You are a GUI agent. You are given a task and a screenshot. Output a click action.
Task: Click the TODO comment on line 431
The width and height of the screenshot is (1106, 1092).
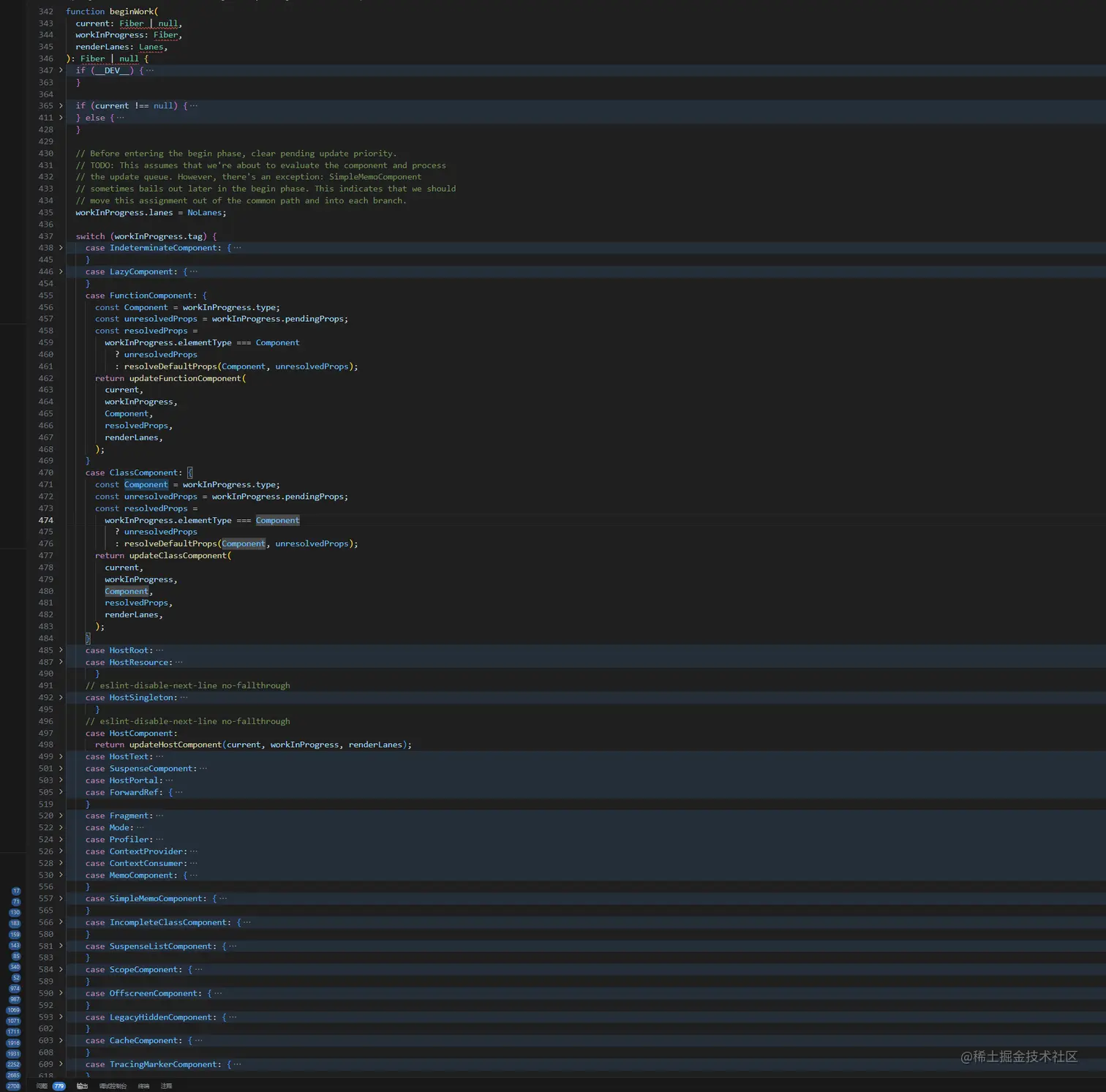click(260, 165)
